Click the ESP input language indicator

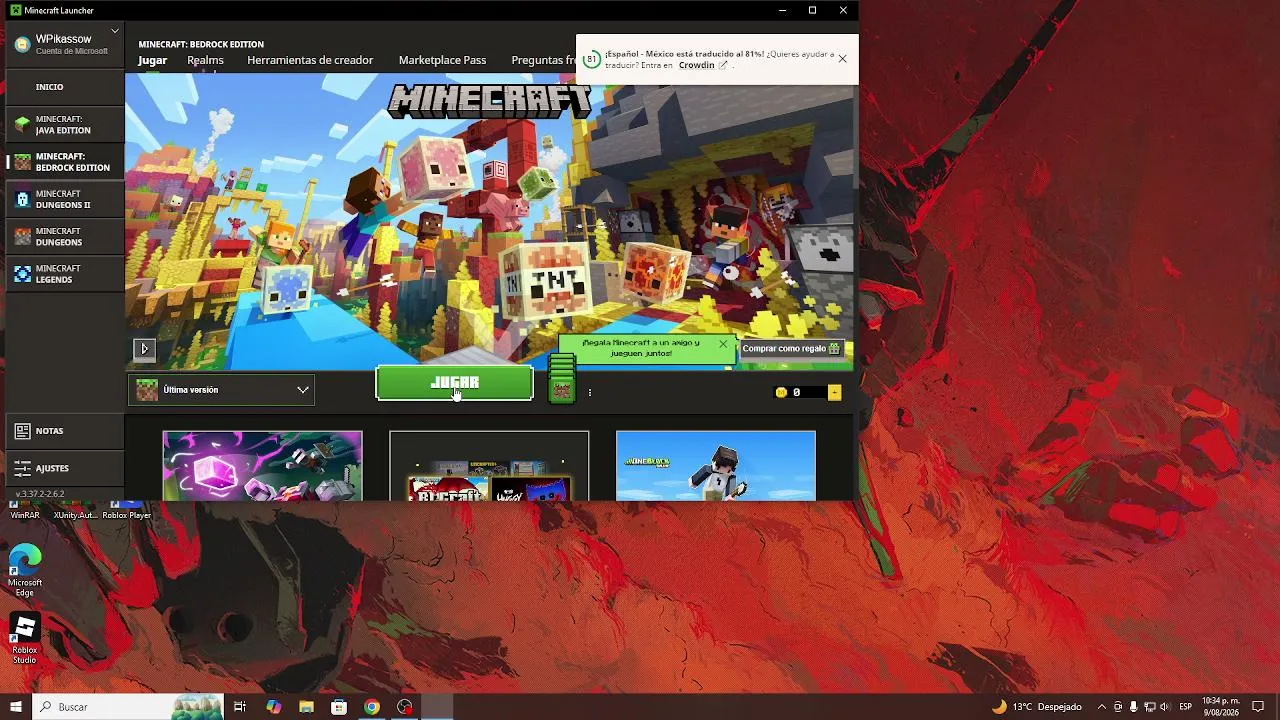pos(1185,707)
